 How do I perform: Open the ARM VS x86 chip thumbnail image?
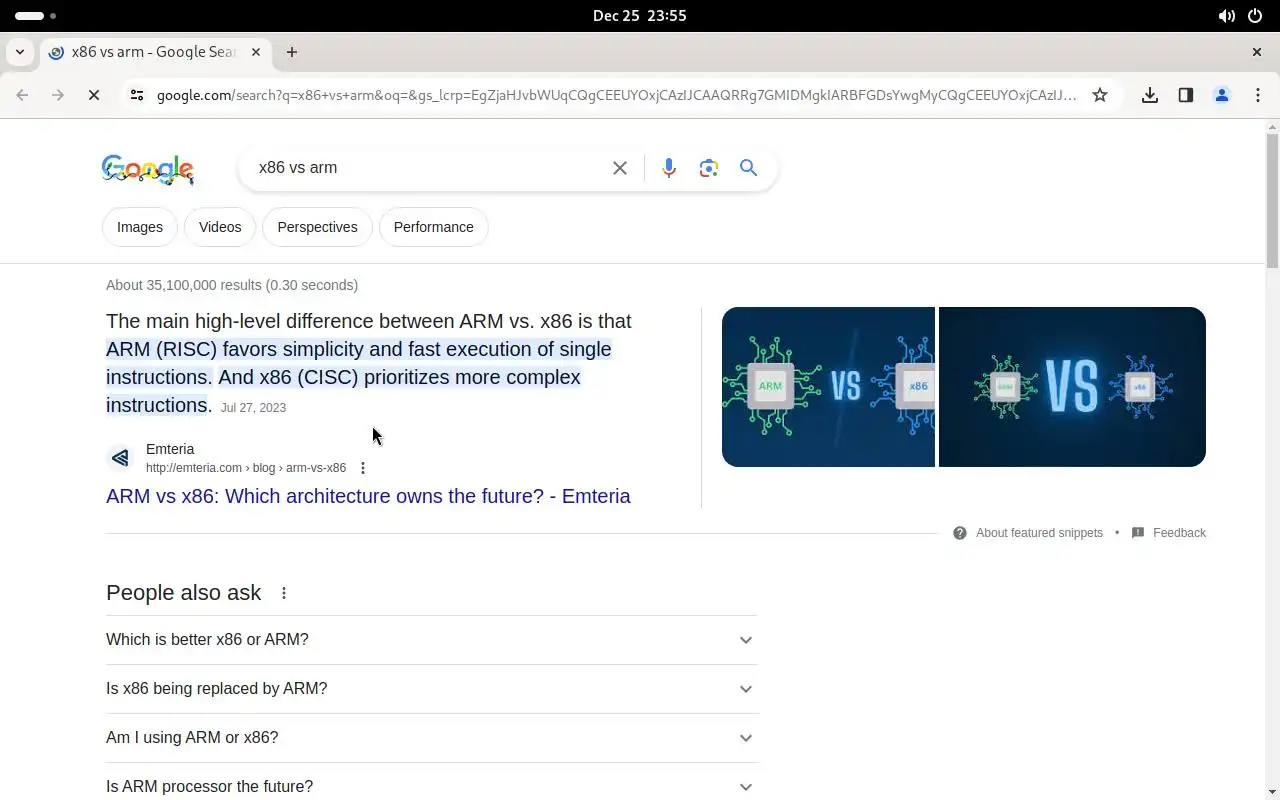[x=828, y=387]
